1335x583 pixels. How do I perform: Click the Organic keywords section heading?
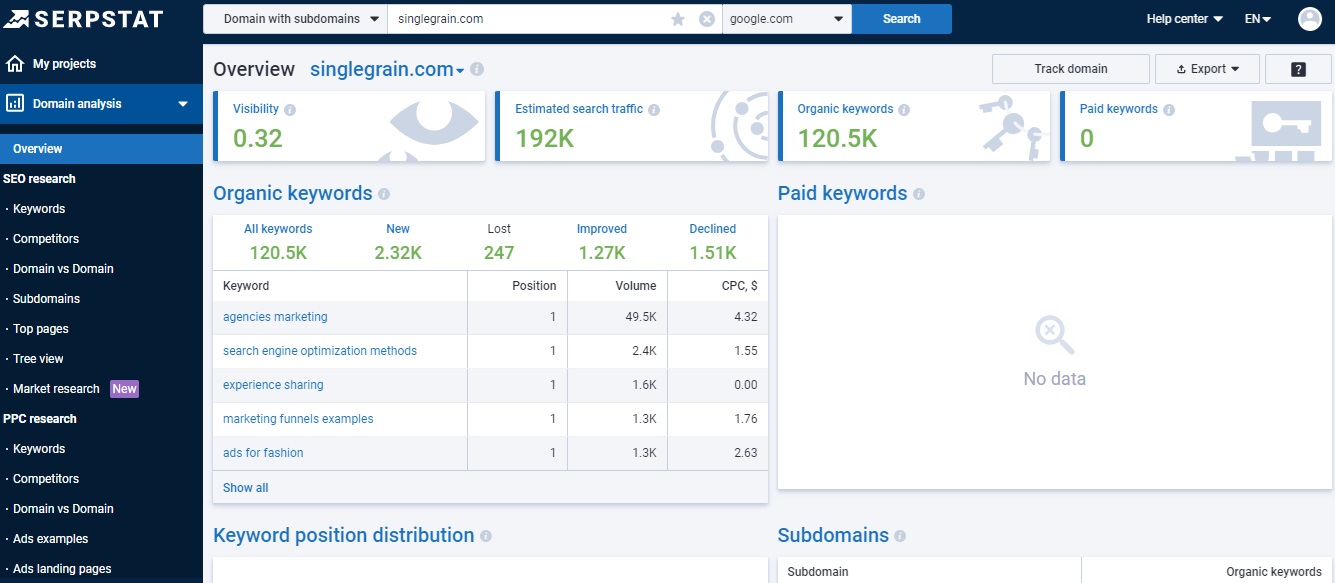click(x=293, y=194)
